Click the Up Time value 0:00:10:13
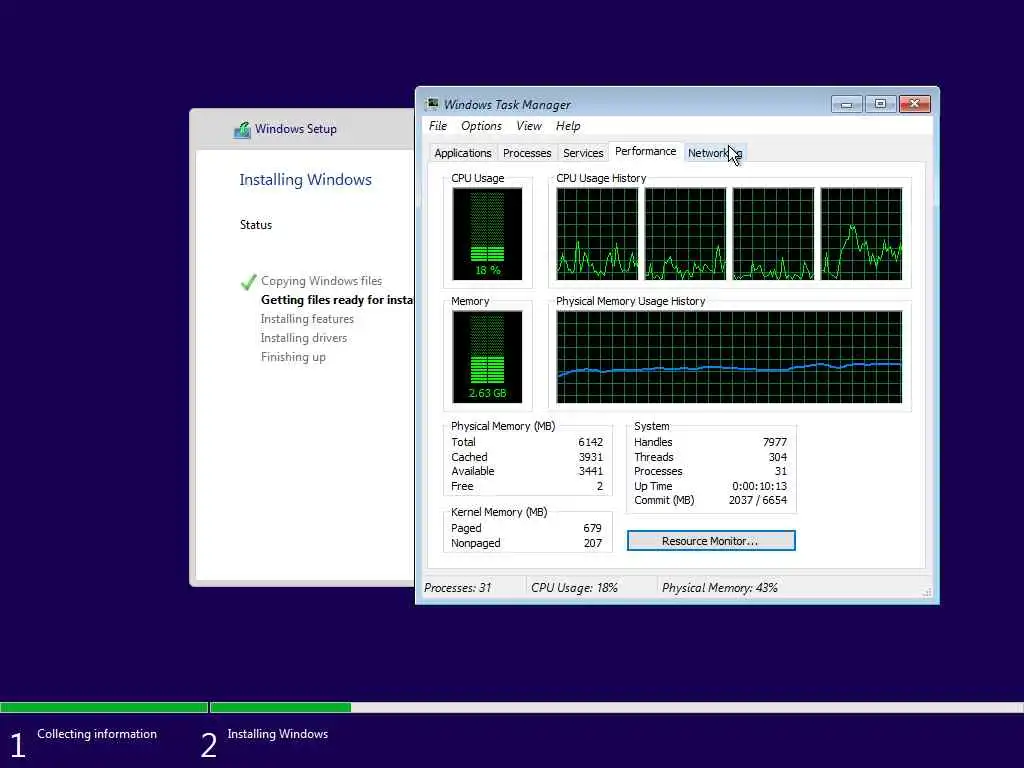The image size is (1024, 768). pos(760,487)
